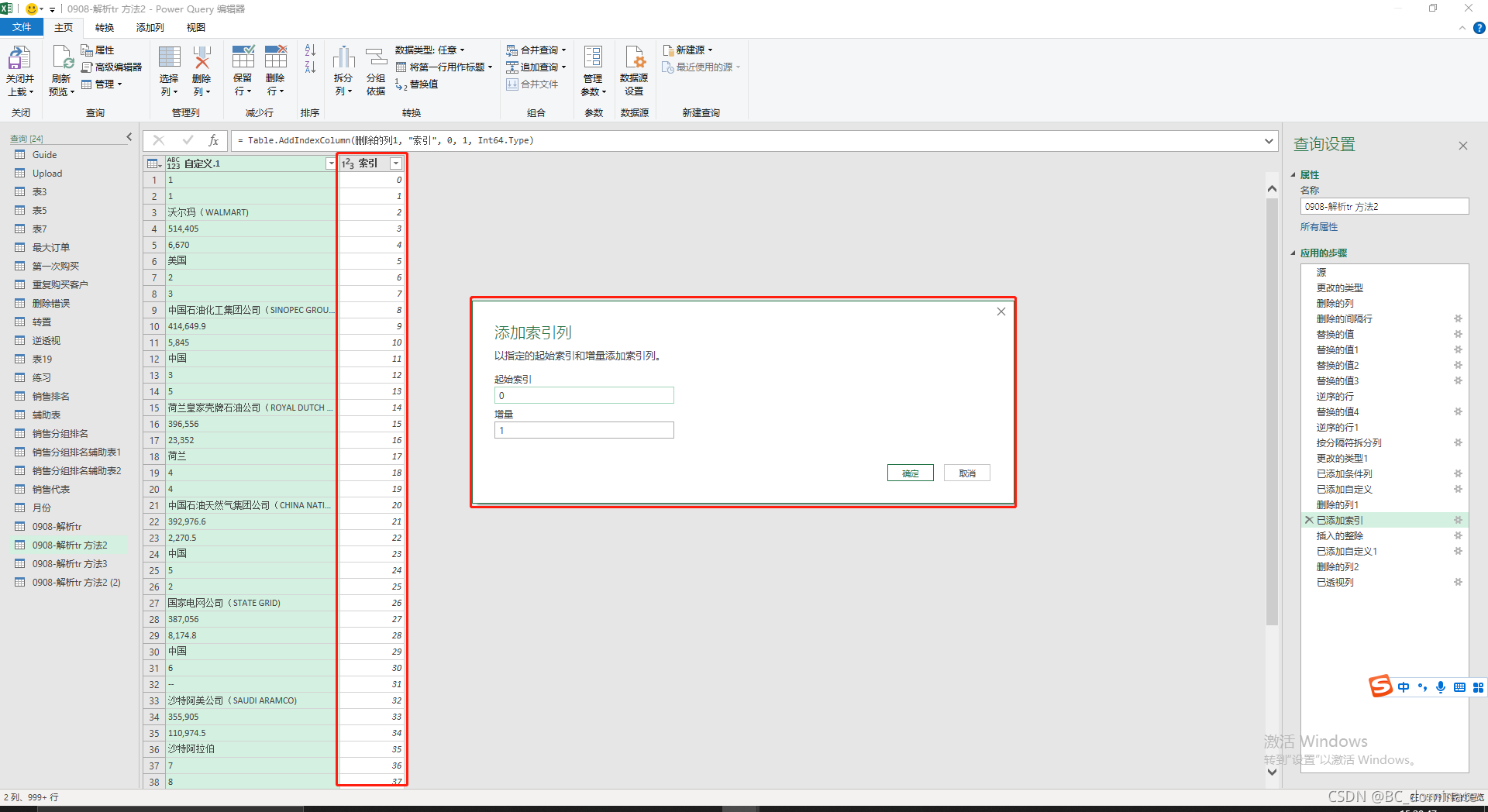Expand the formula bar with the chevron
Screen dimensions: 1488x812
coord(1269,140)
